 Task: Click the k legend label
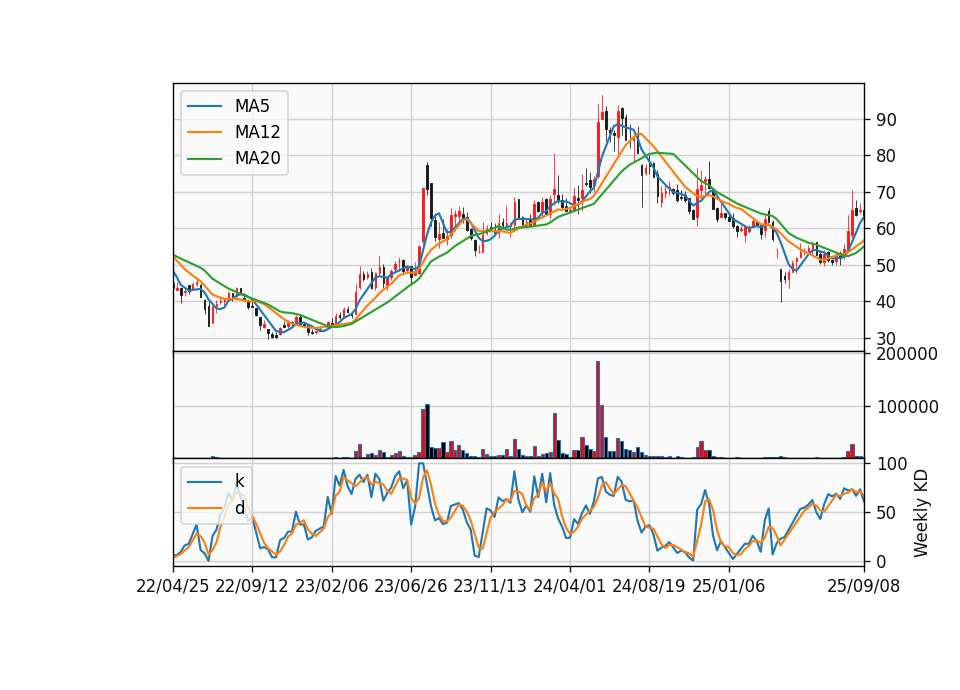tap(239, 481)
